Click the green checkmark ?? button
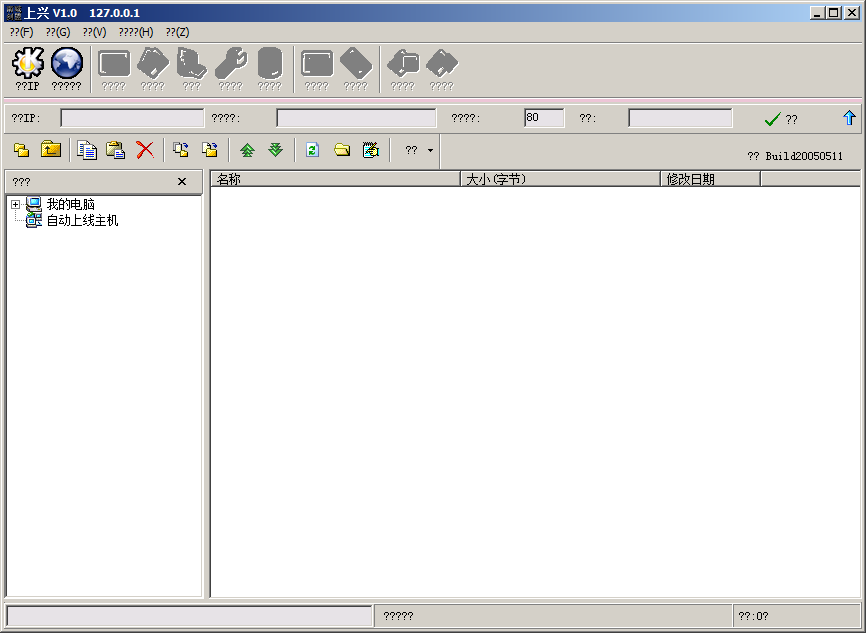This screenshot has width=866, height=633. click(x=781, y=119)
